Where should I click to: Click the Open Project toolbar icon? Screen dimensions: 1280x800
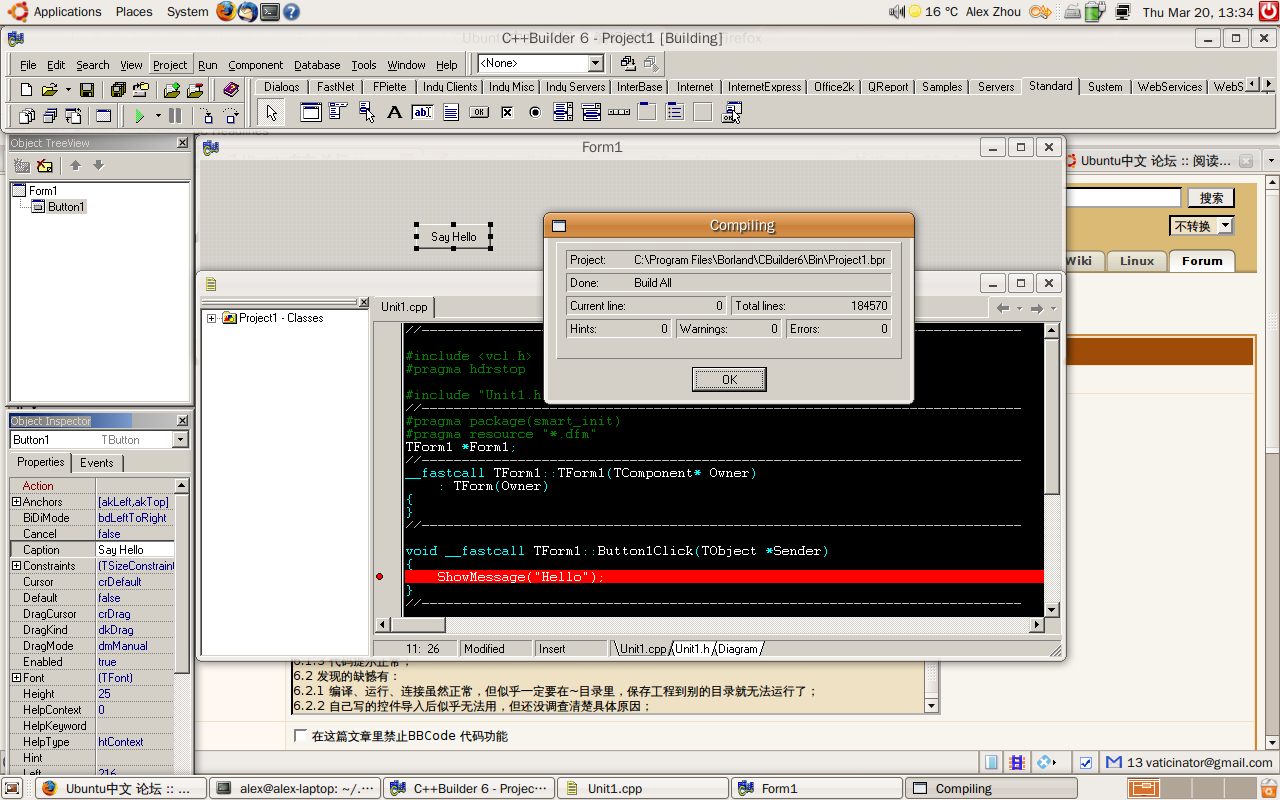tap(141, 90)
